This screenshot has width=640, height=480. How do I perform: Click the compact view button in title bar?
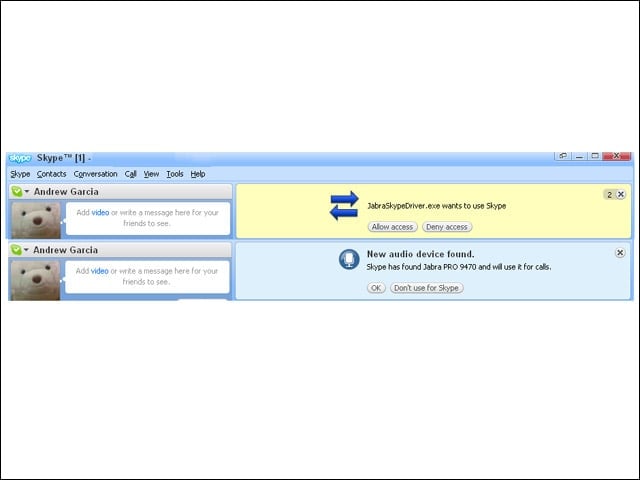click(x=563, y=156)
